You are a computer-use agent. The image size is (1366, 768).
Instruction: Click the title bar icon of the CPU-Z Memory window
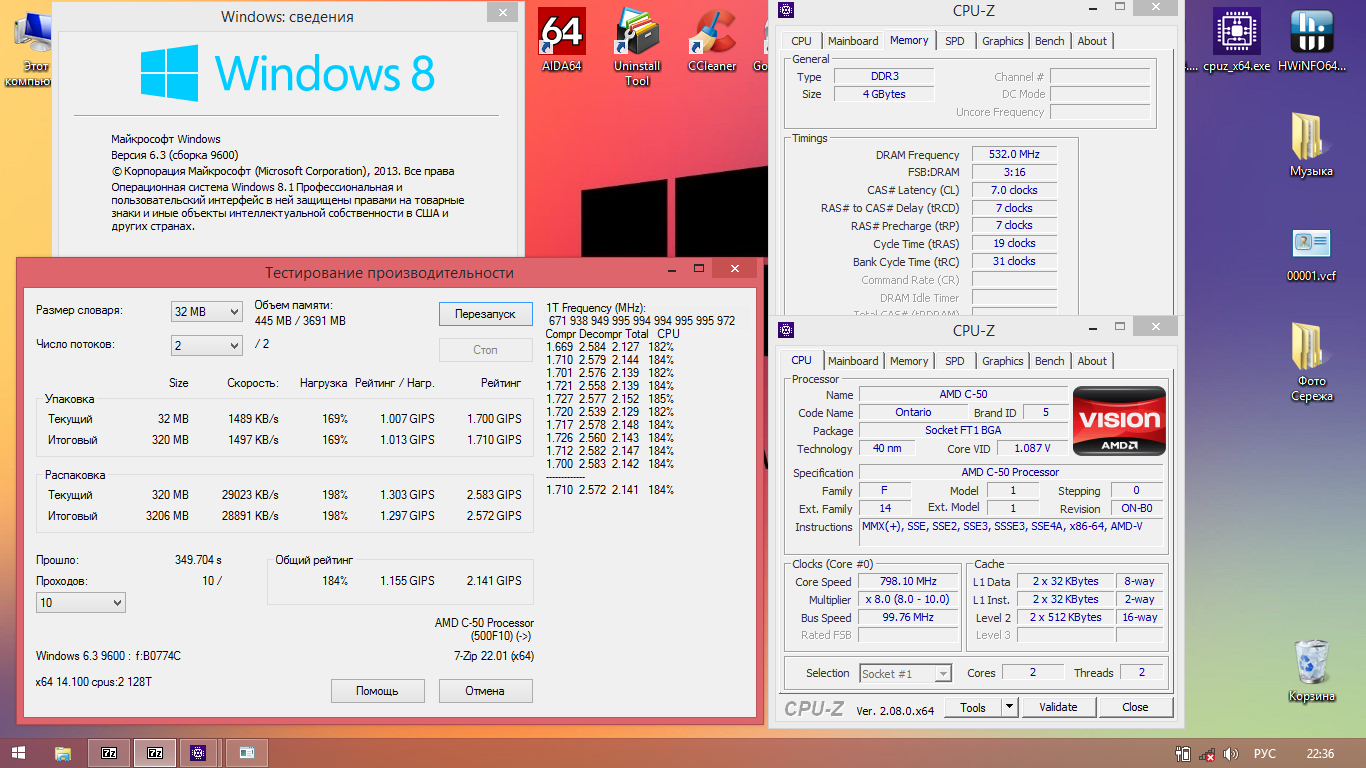point(786,11)
